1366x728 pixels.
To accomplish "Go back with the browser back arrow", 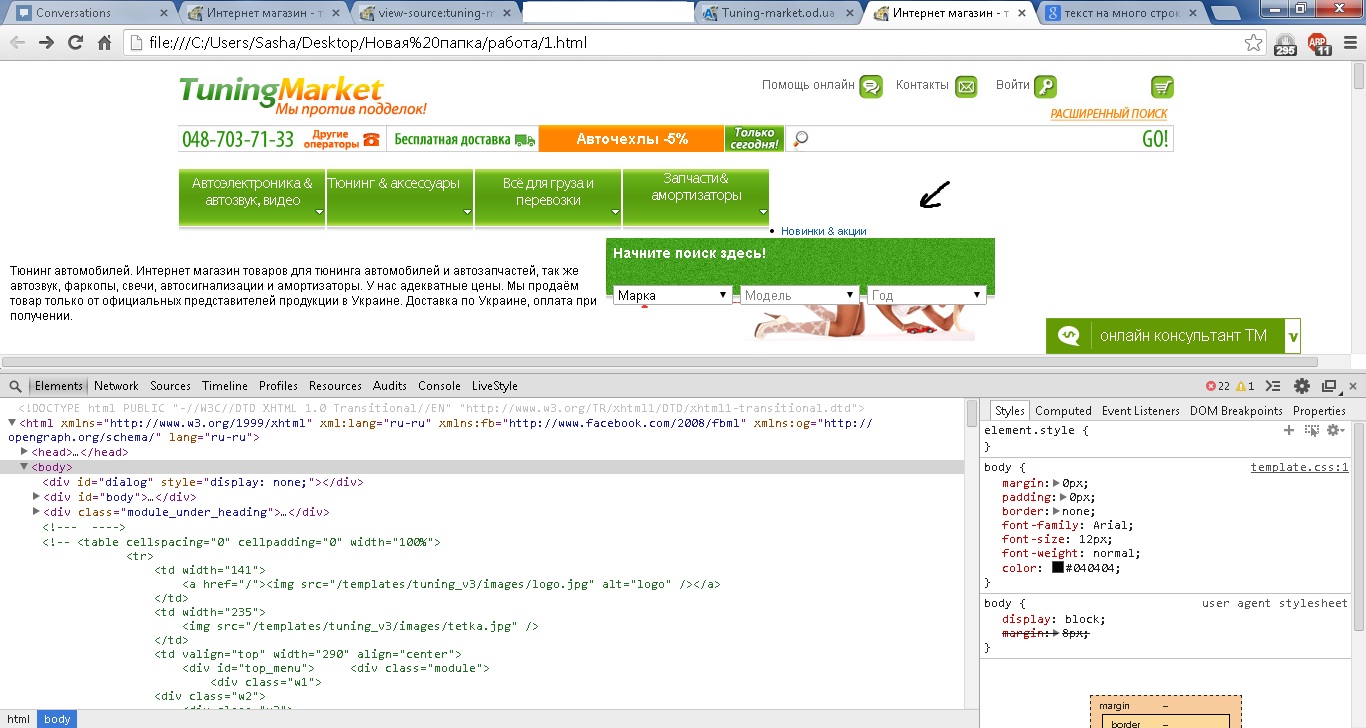I will (x=18, y=43).
